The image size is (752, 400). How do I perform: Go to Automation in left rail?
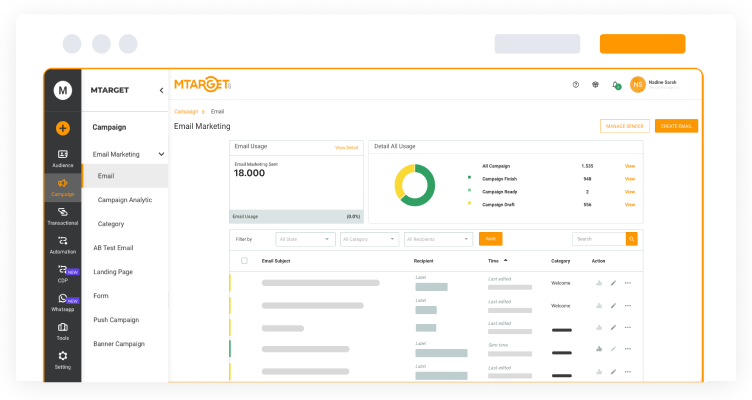(63, 244)
